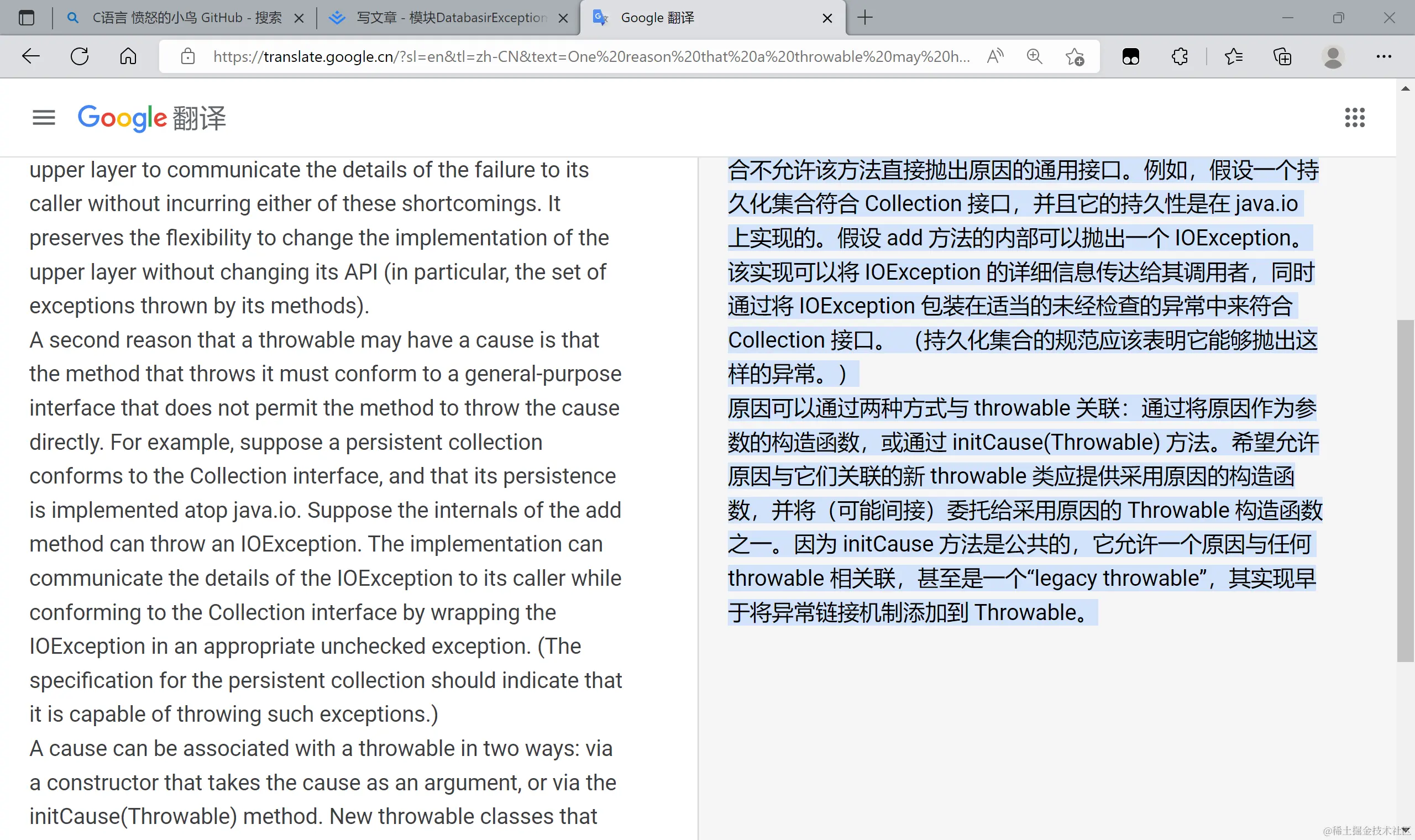Viewport: 1415px width, 840px height.
Task: Open browser extensions puzzle icon
Action: pyautogui.click(x=1180, y=56)
